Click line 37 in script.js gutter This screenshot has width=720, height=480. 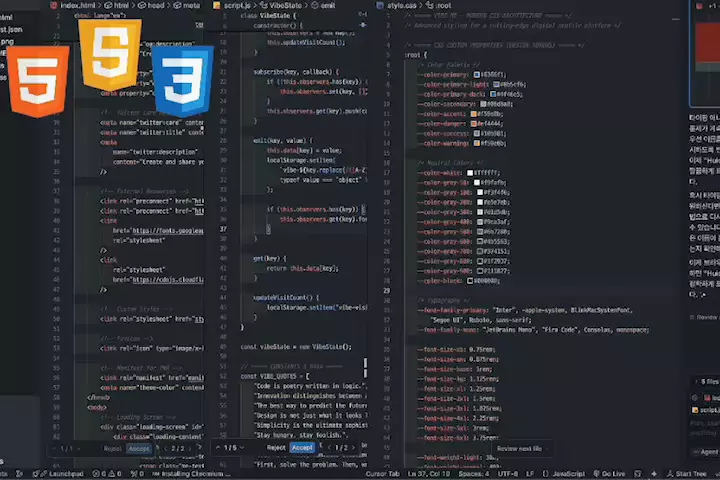(223, 229)
